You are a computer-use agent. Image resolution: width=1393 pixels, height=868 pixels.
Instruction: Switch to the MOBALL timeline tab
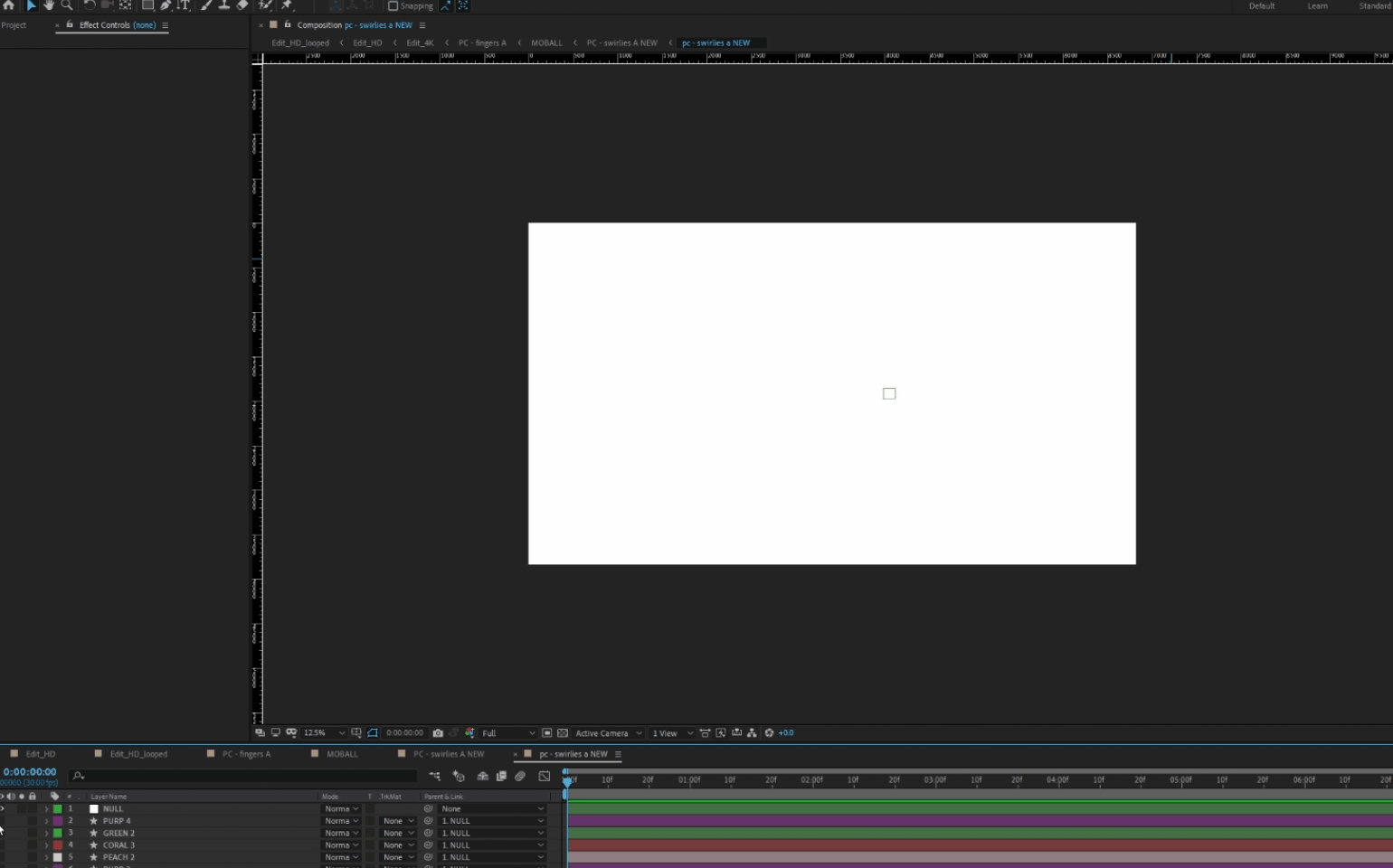point(342,754)
